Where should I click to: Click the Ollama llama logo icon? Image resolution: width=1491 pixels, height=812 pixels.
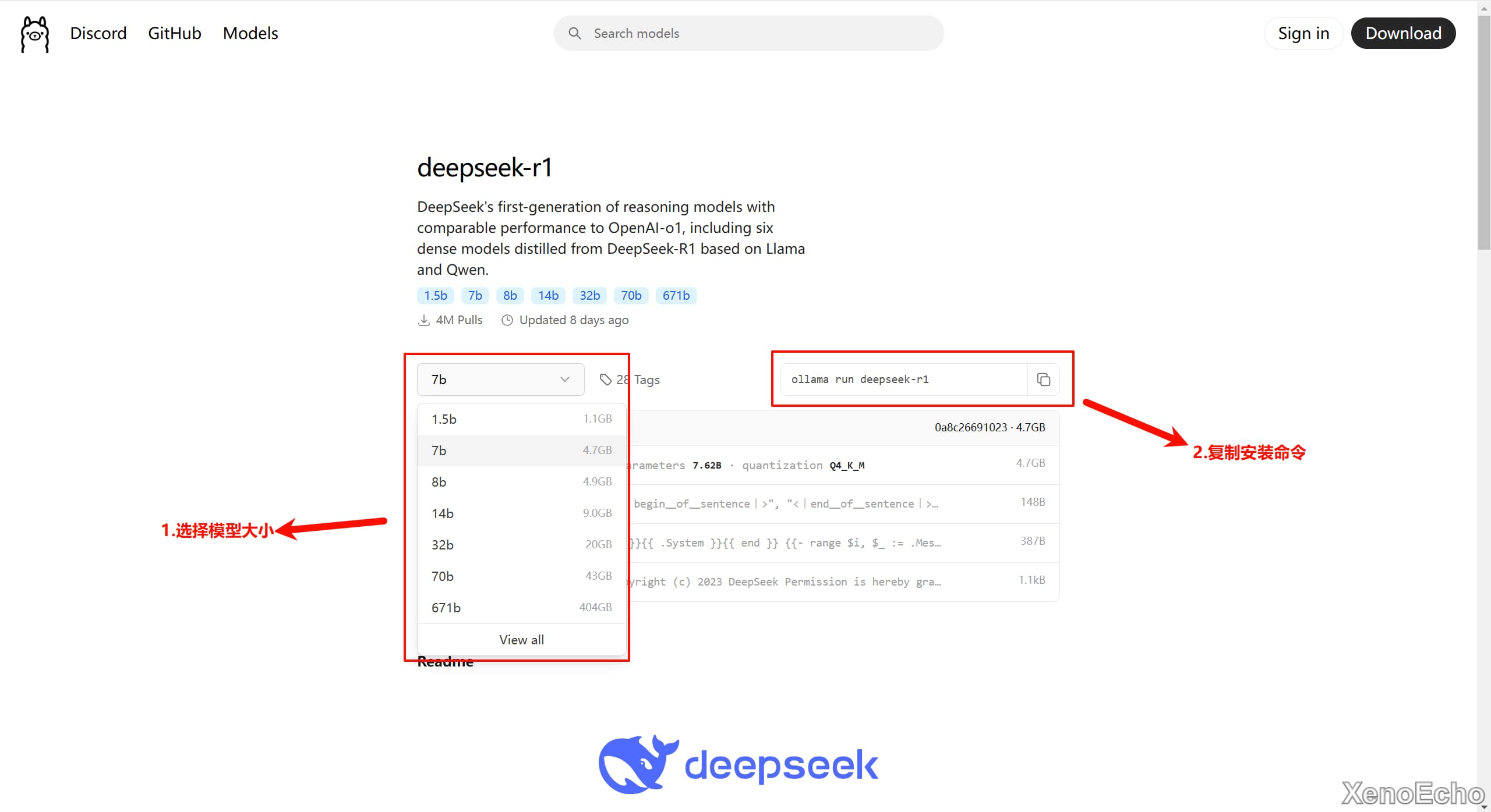35,34
